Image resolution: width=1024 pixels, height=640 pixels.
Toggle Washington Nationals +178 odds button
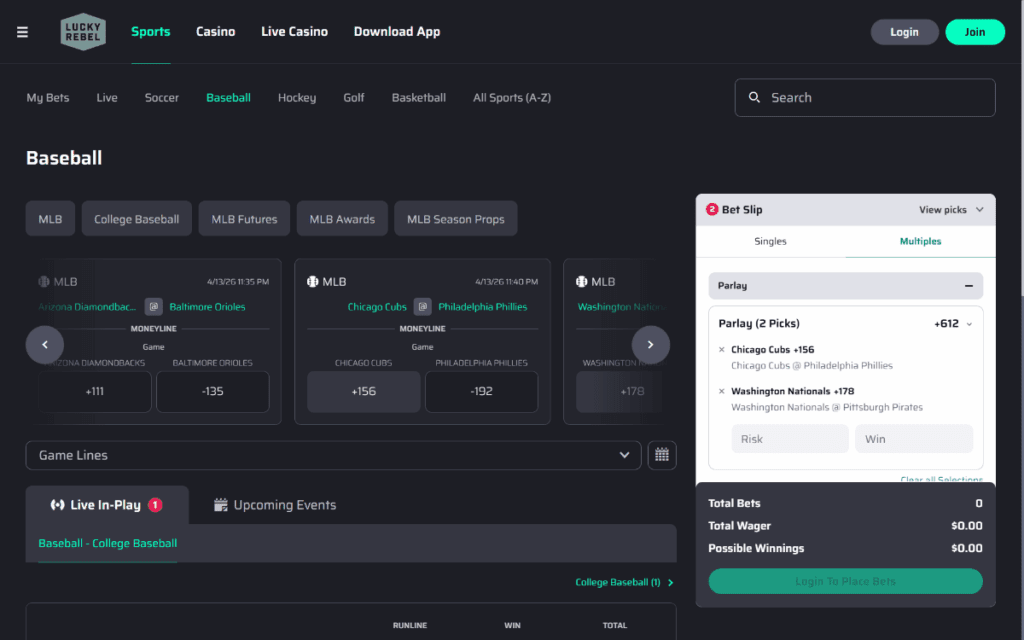pos(619,391)
